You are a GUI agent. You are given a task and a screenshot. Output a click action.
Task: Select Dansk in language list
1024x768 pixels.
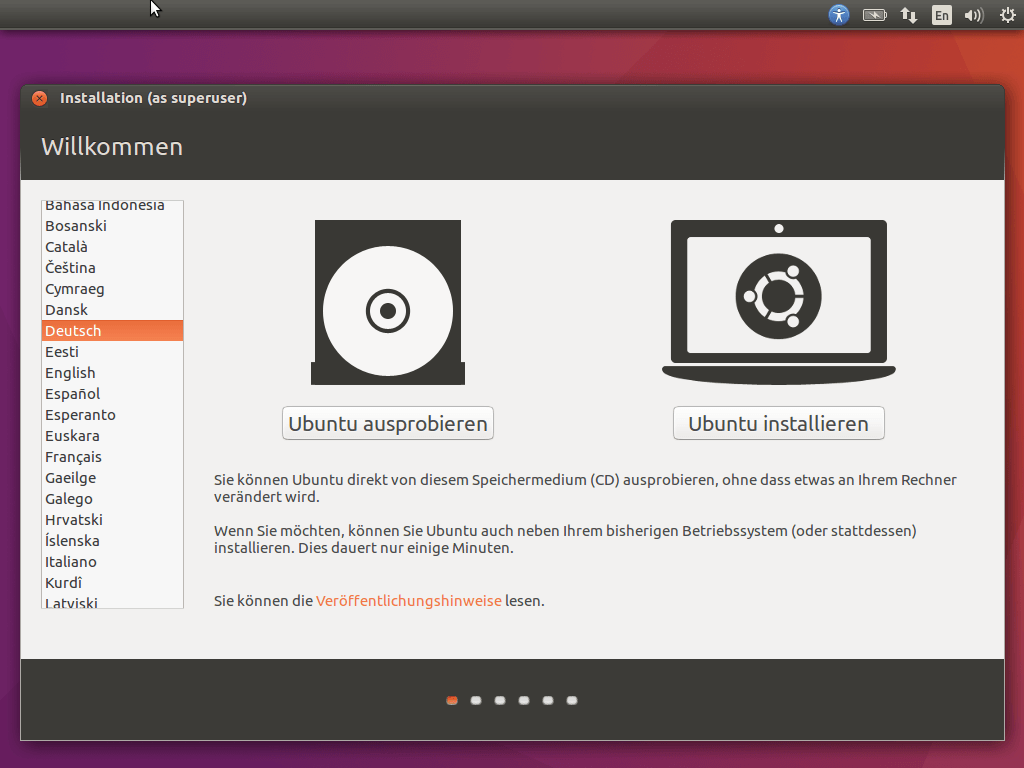click(x=112, y=310)
